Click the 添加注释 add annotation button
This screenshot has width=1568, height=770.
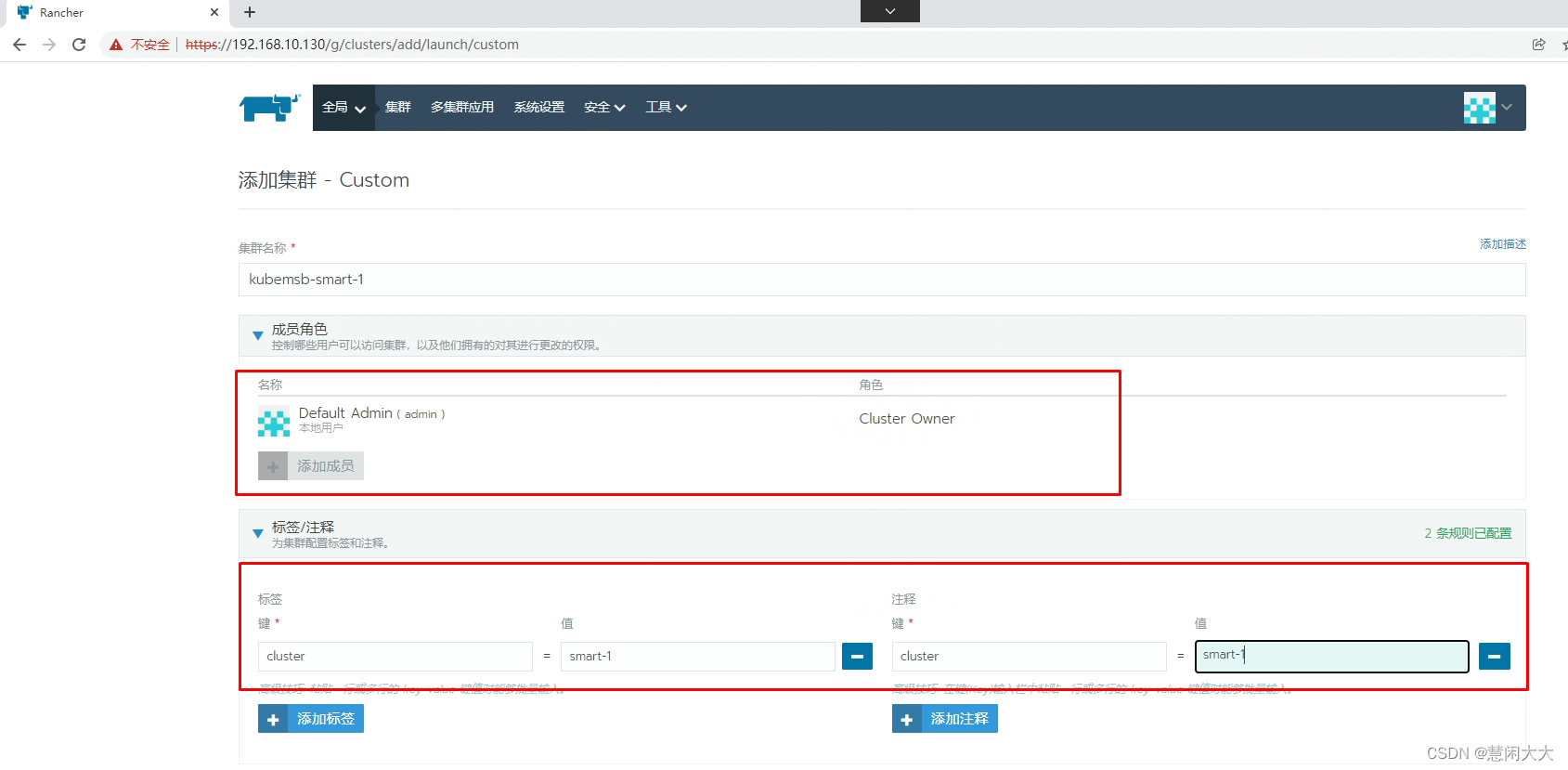(945, 719)
